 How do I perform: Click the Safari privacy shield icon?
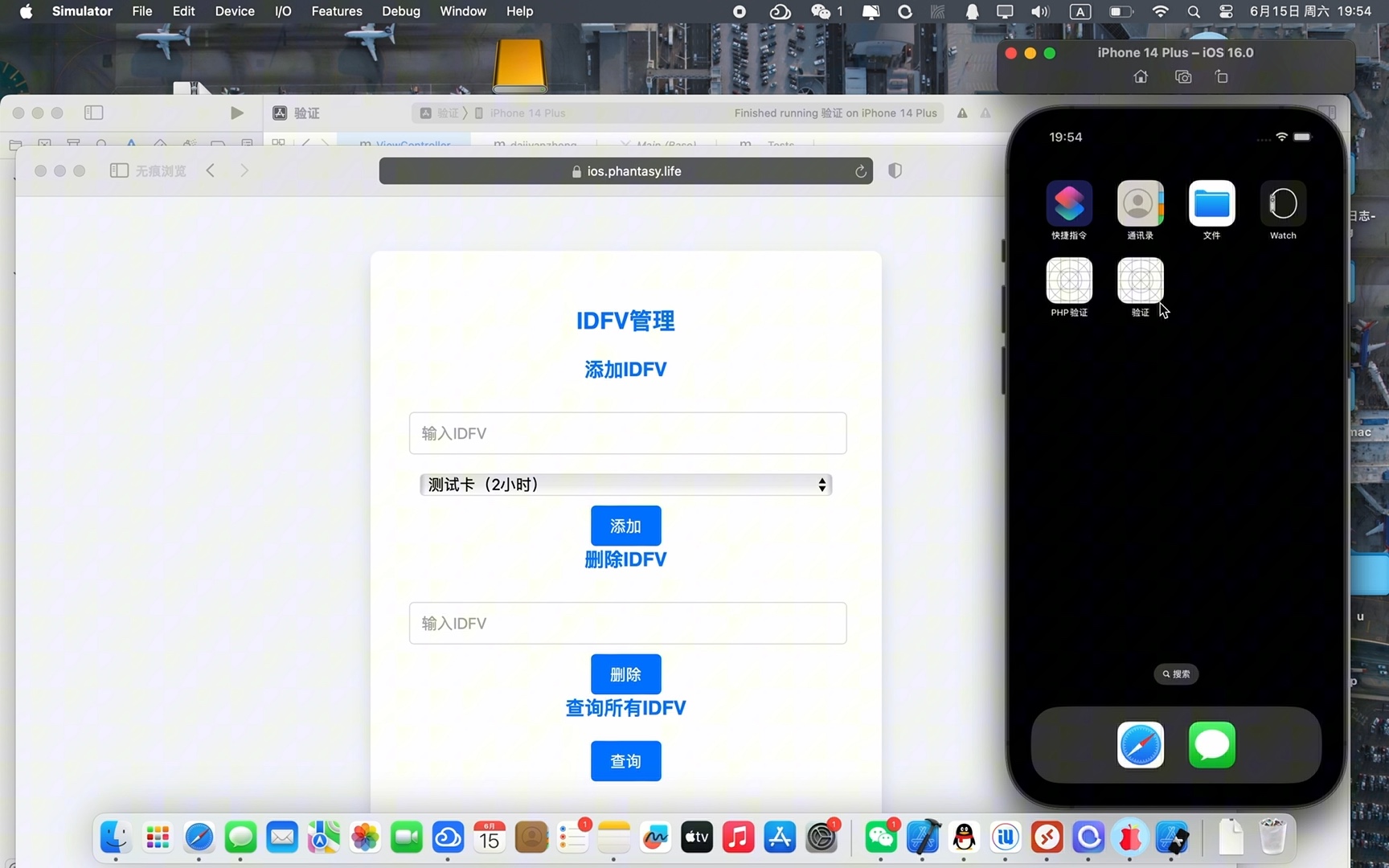[x=895, y=170]
